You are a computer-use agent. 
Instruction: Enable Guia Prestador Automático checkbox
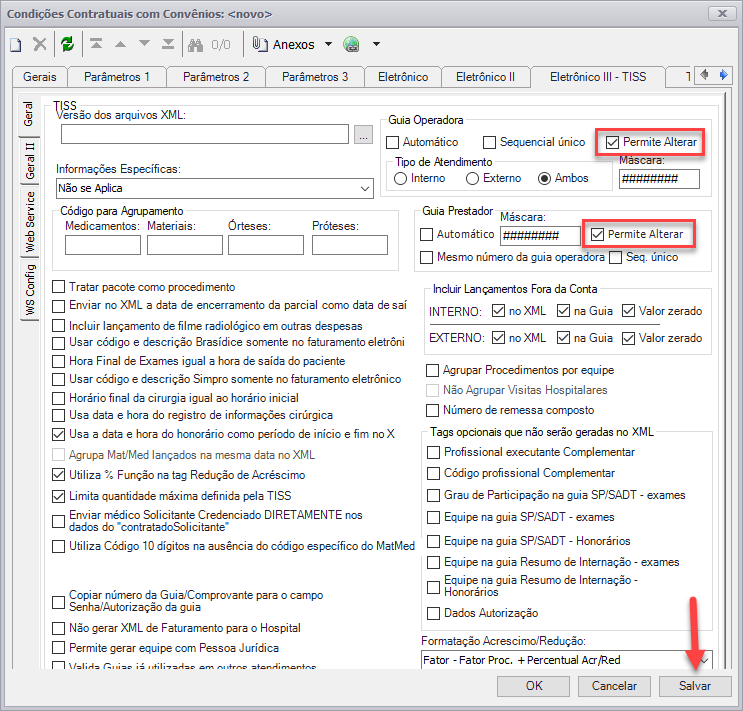[x=426, y=234]
